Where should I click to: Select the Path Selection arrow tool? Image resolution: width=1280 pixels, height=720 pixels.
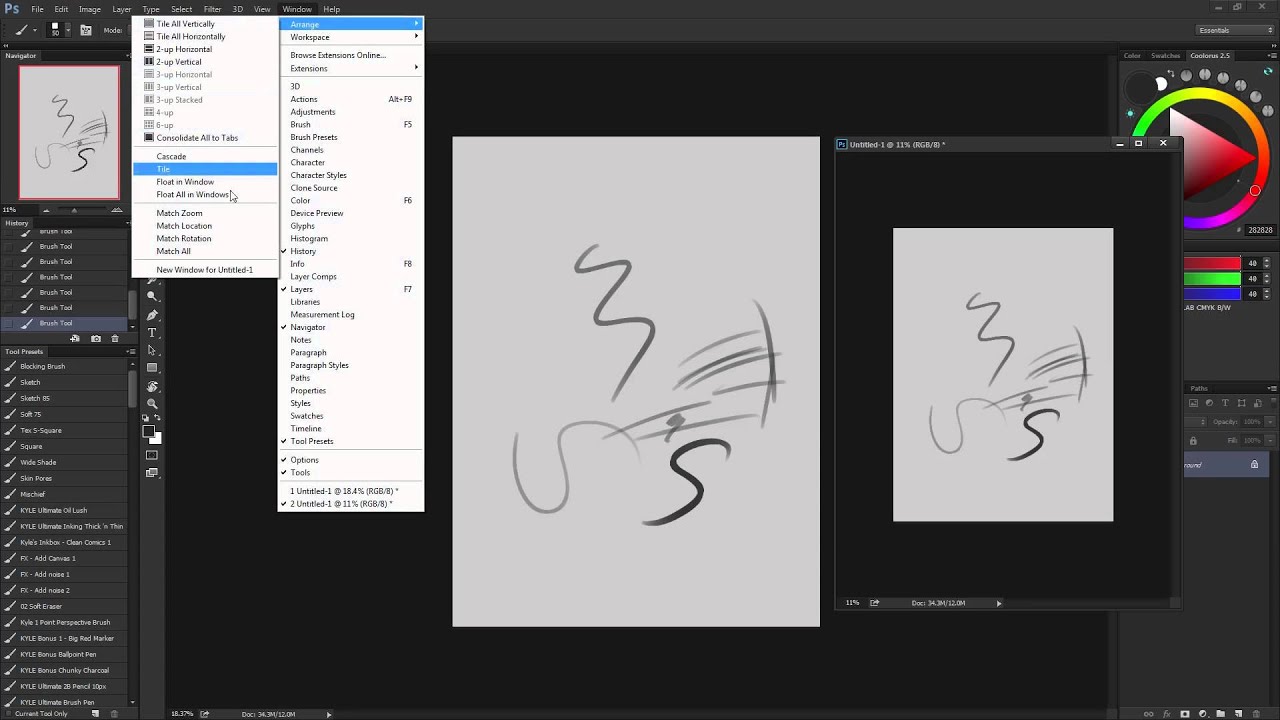pos(152,350)
